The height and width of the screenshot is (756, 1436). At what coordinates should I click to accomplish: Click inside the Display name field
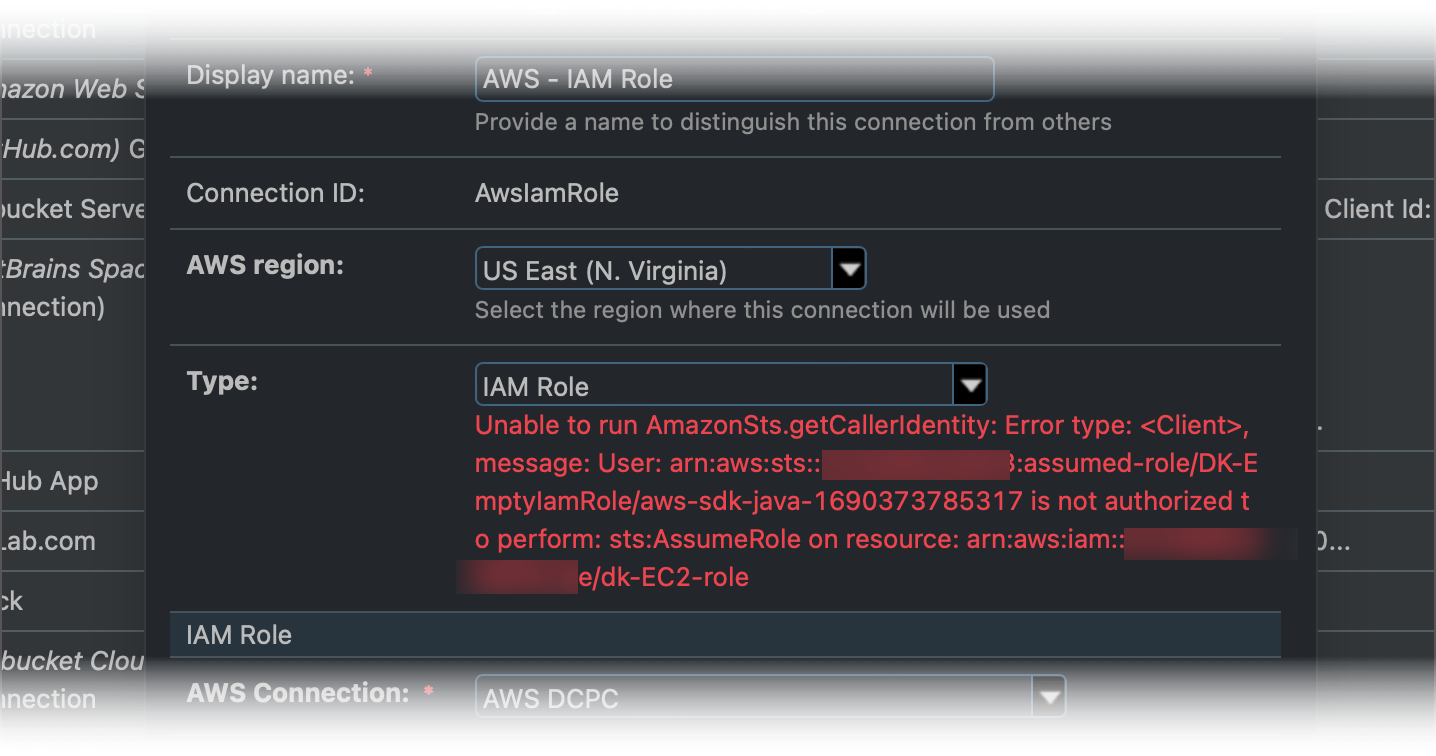point(733,78)
